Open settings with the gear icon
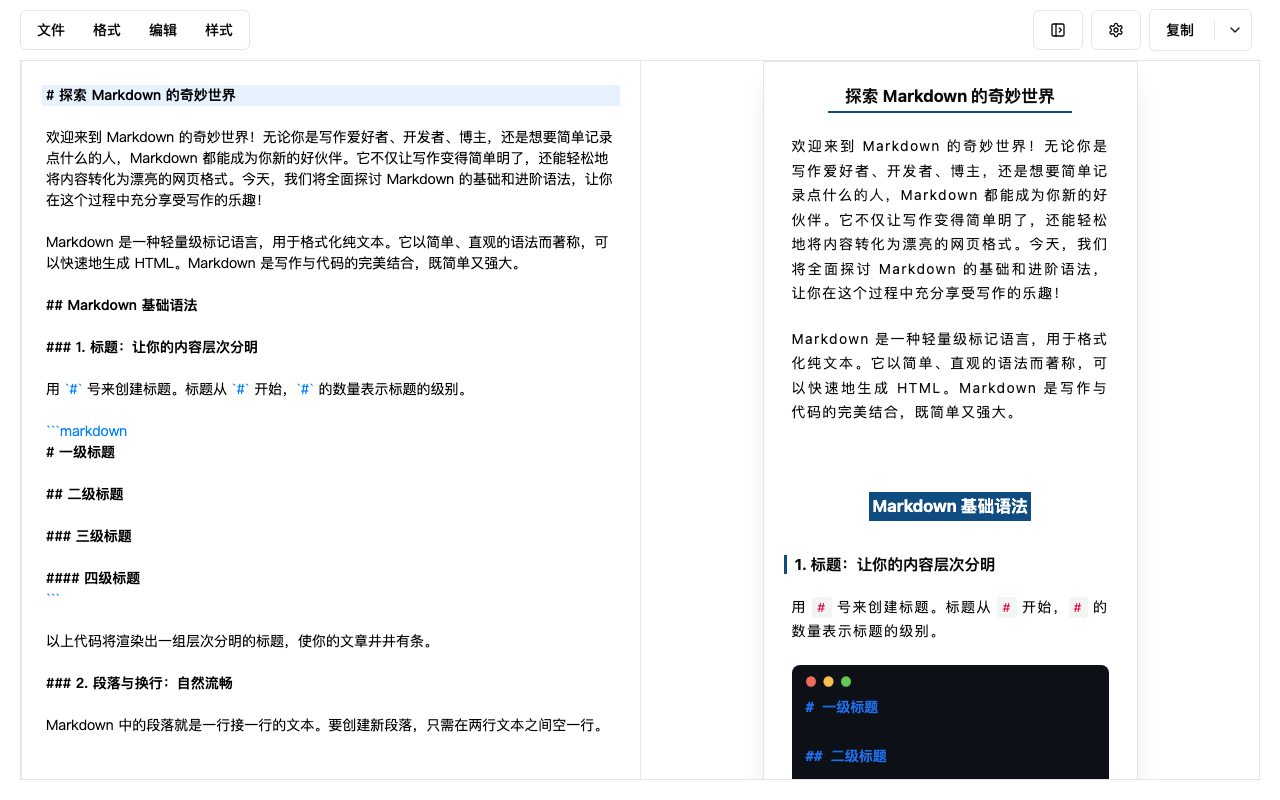Image resolution: width=1280 pixels, height=800 pixels. pos(1116,30)
